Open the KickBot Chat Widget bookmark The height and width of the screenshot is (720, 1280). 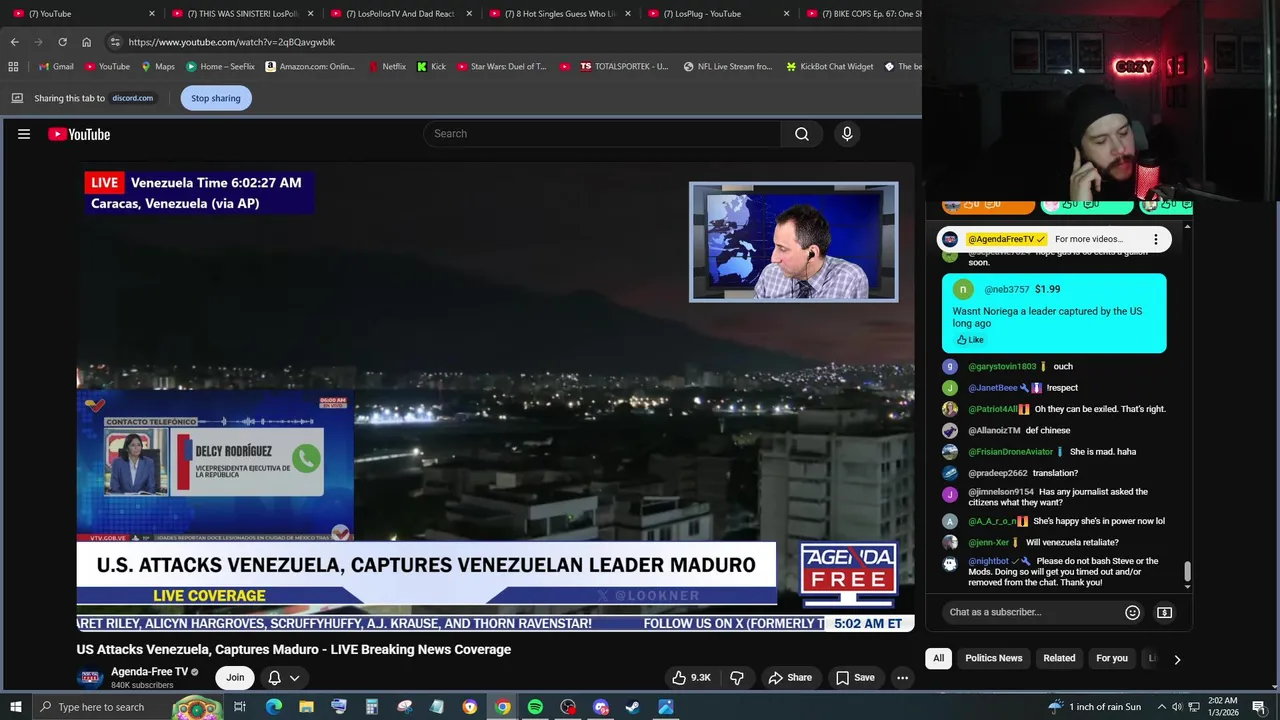click(829, 67)
